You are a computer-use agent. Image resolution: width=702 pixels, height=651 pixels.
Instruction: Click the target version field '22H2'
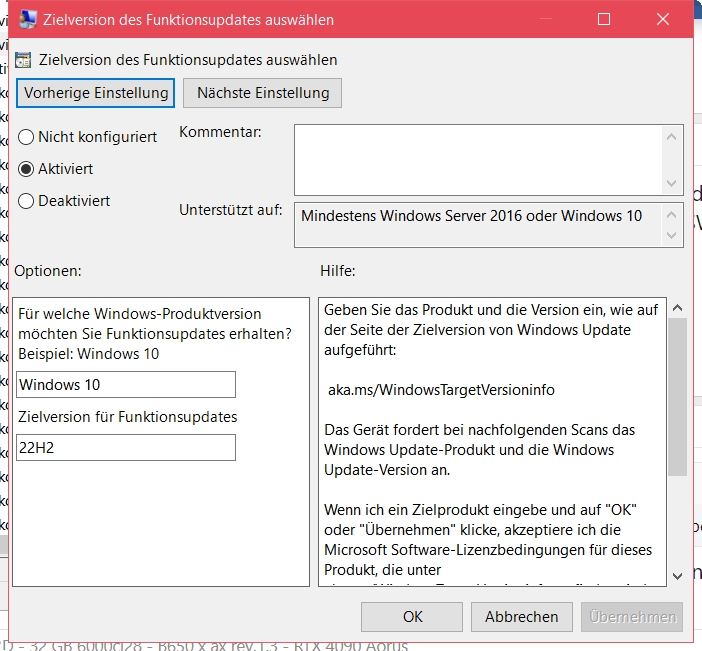point(126,447)
